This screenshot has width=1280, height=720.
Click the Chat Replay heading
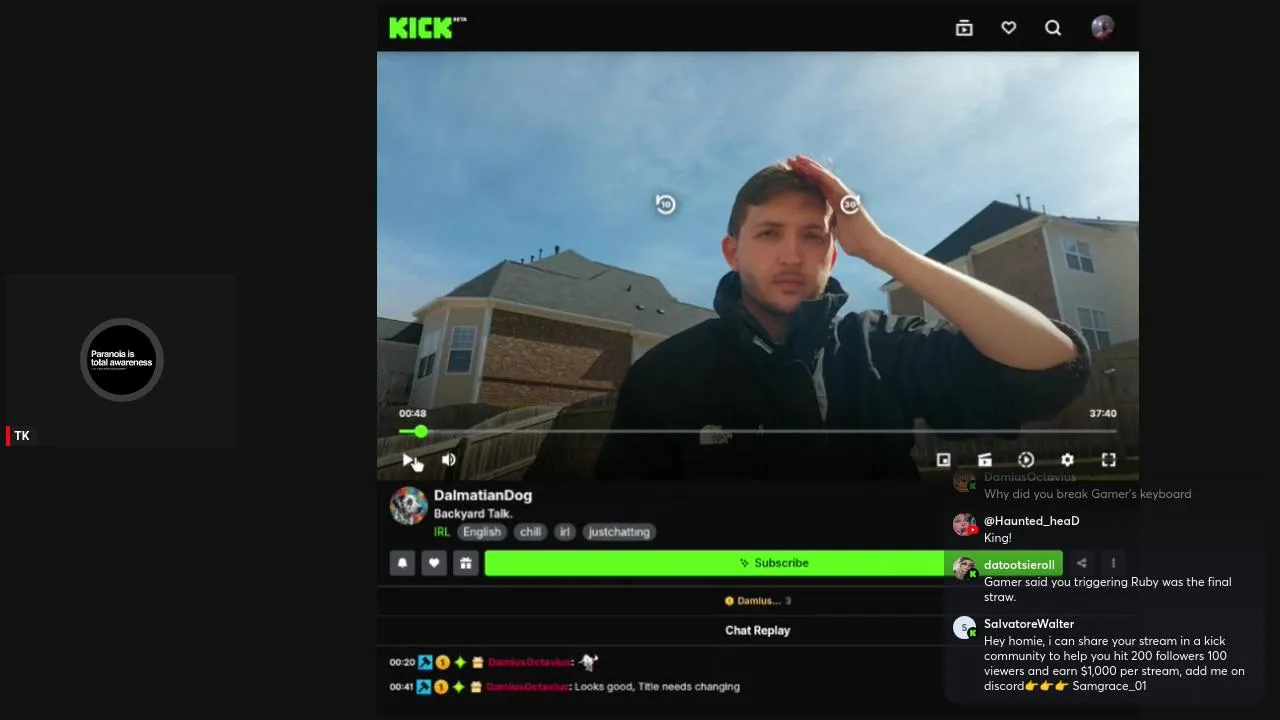point(757,630)
